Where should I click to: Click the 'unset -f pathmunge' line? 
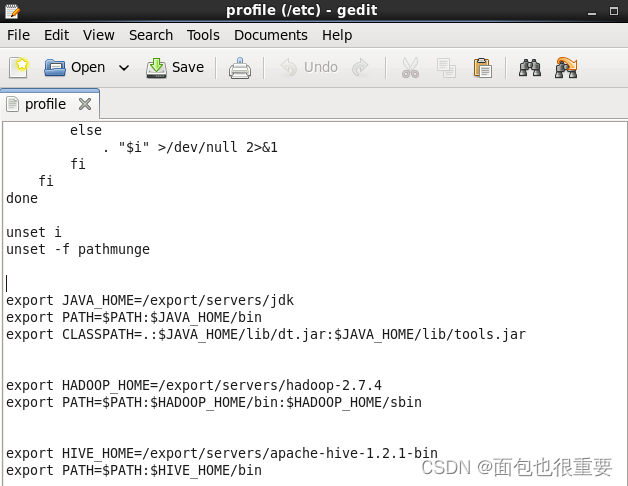pos(78,250)
